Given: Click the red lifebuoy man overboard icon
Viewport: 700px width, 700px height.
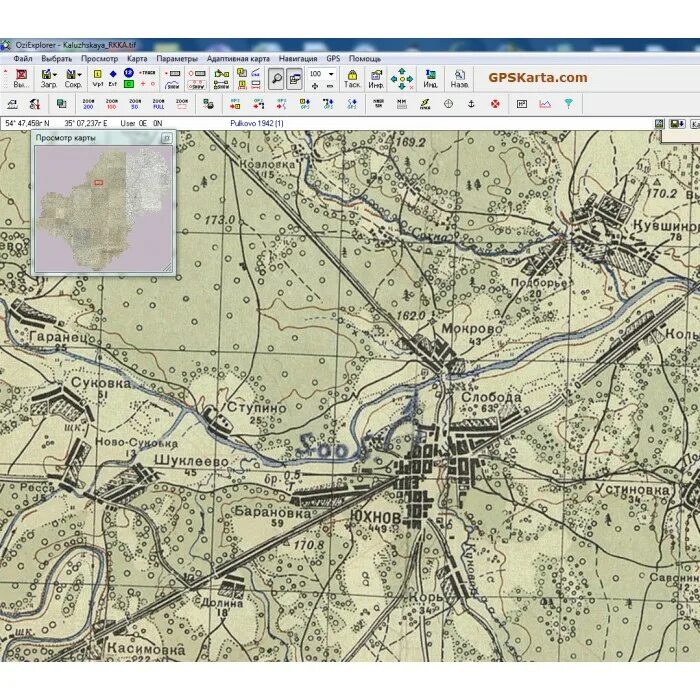Looking at the screenshot, I should [495, 104].
